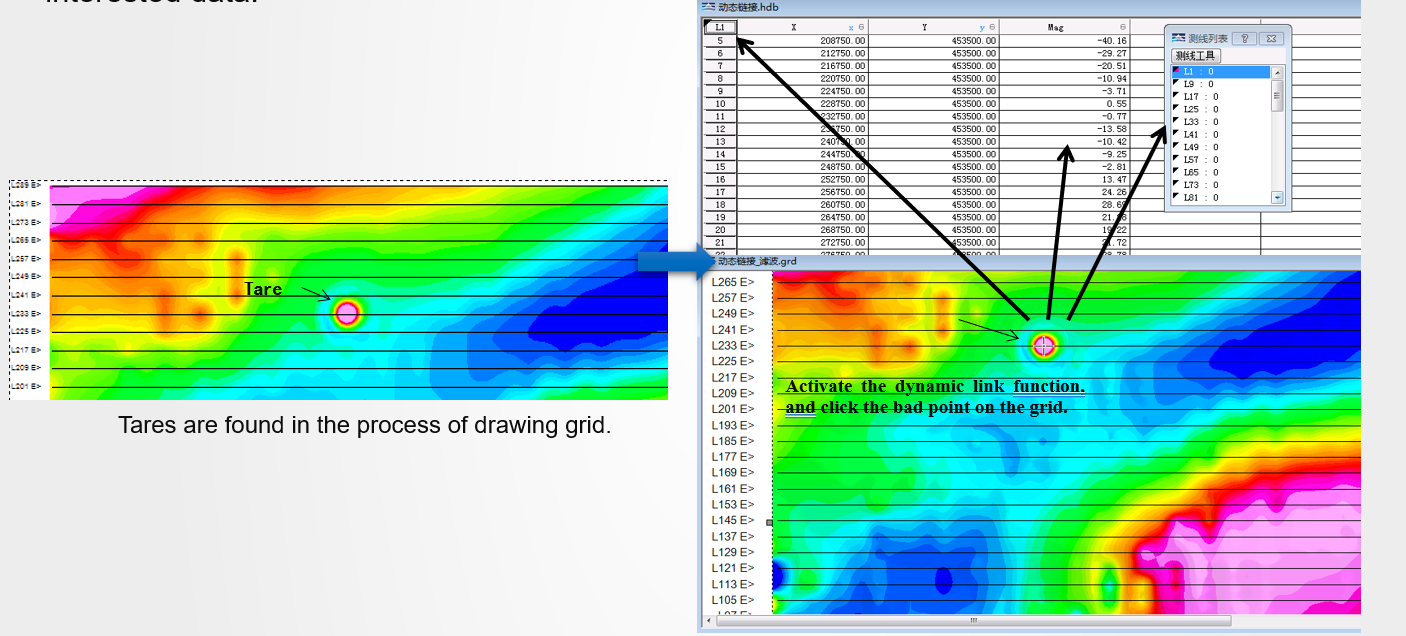Click the Y column header
The height and width of the screenshot is (636, 1406).
tap(925, 28)
